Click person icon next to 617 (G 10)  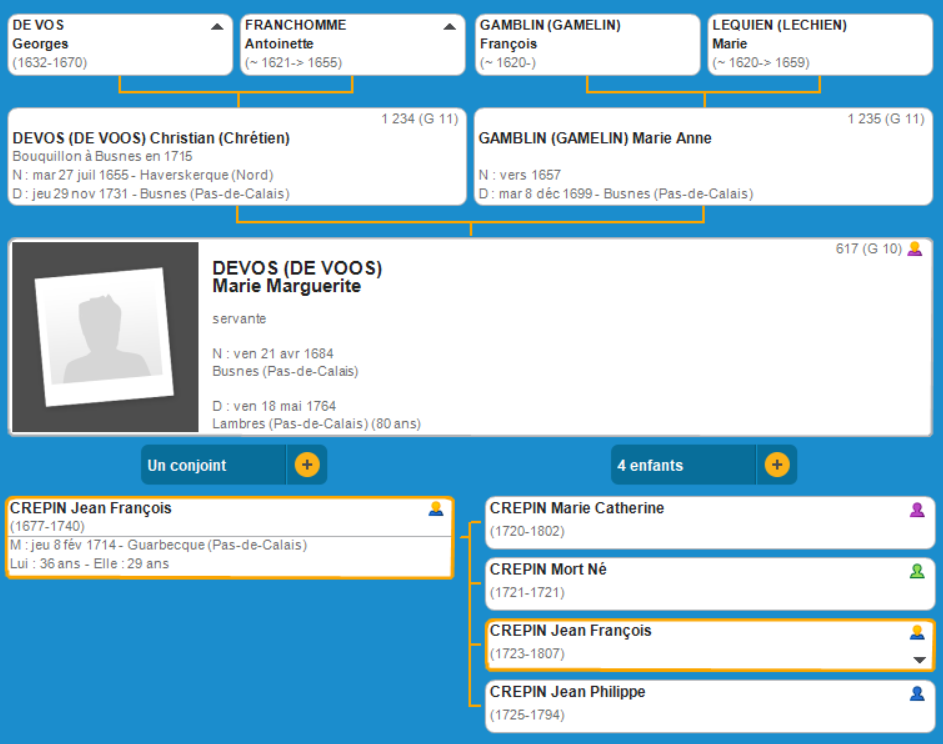coord(914,249)
